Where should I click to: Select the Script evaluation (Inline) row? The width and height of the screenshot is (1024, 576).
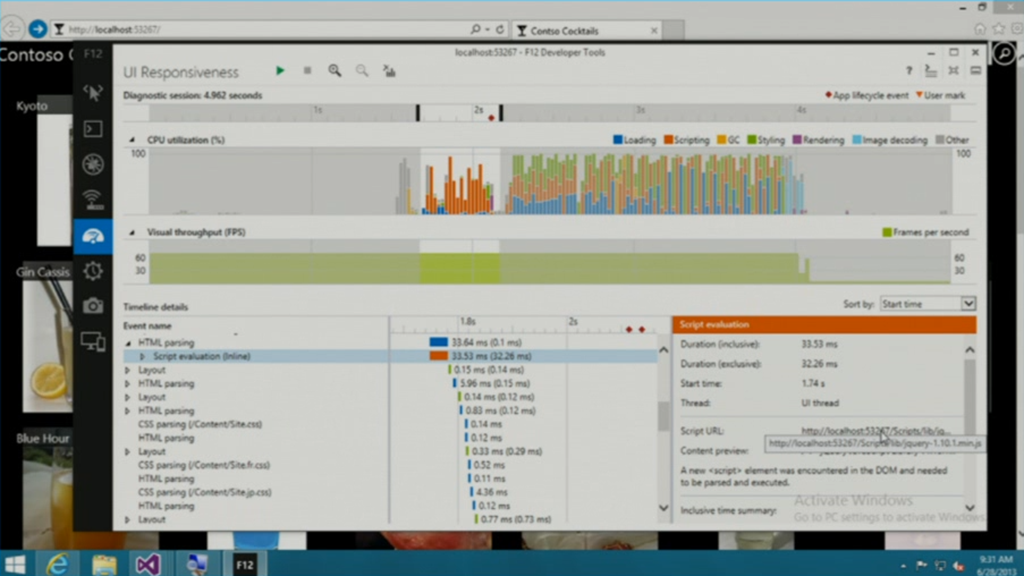pyautogui.click(x=391, y=356)
